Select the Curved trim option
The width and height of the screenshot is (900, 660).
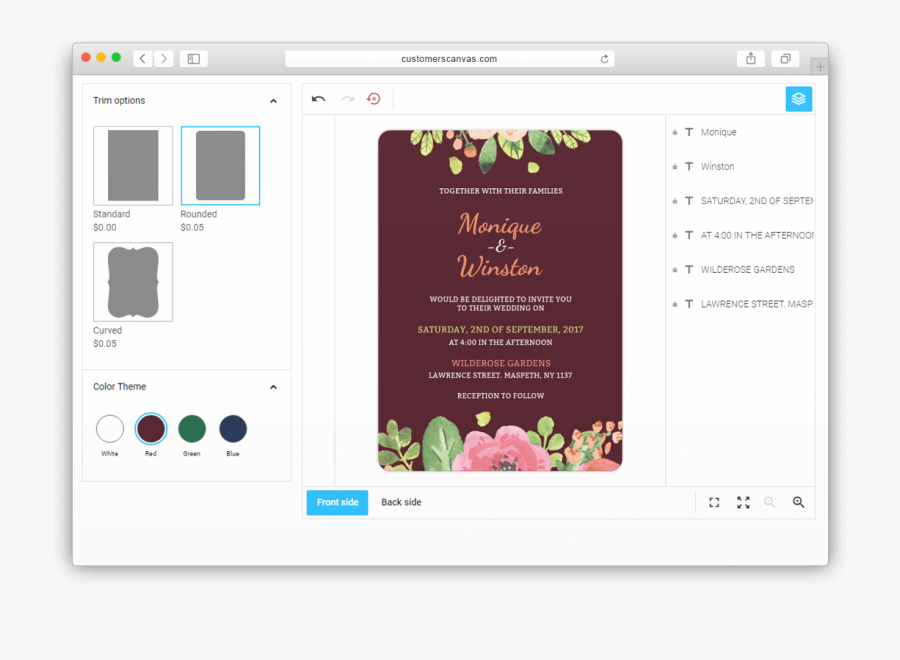pos(132,281)
